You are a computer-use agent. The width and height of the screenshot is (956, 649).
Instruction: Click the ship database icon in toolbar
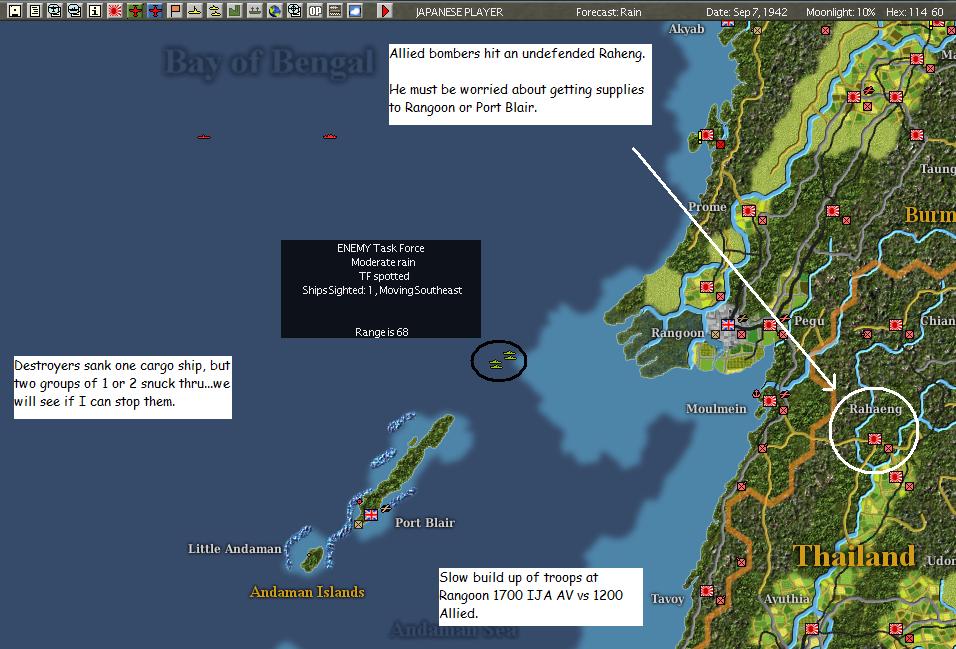tap(74, 10)
